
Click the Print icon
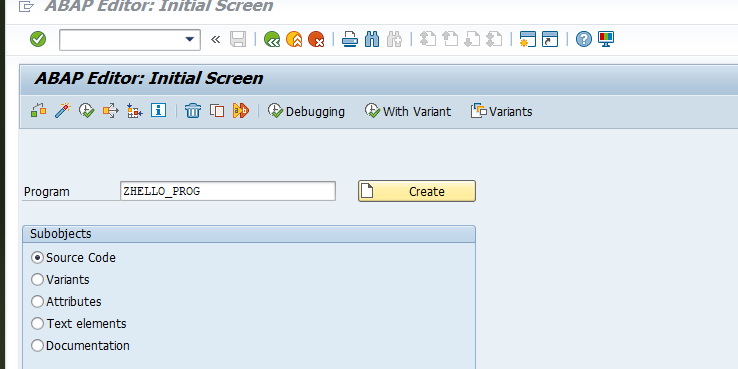tap(350, 39)
